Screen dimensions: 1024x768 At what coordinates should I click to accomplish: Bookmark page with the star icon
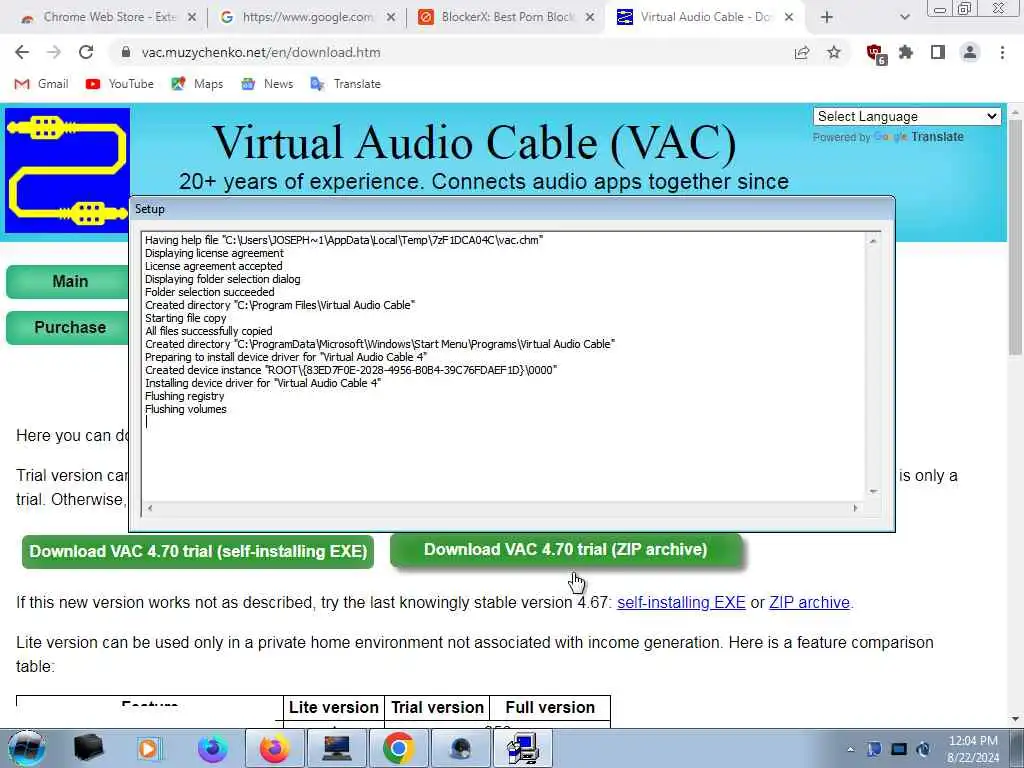click(834, 52)
